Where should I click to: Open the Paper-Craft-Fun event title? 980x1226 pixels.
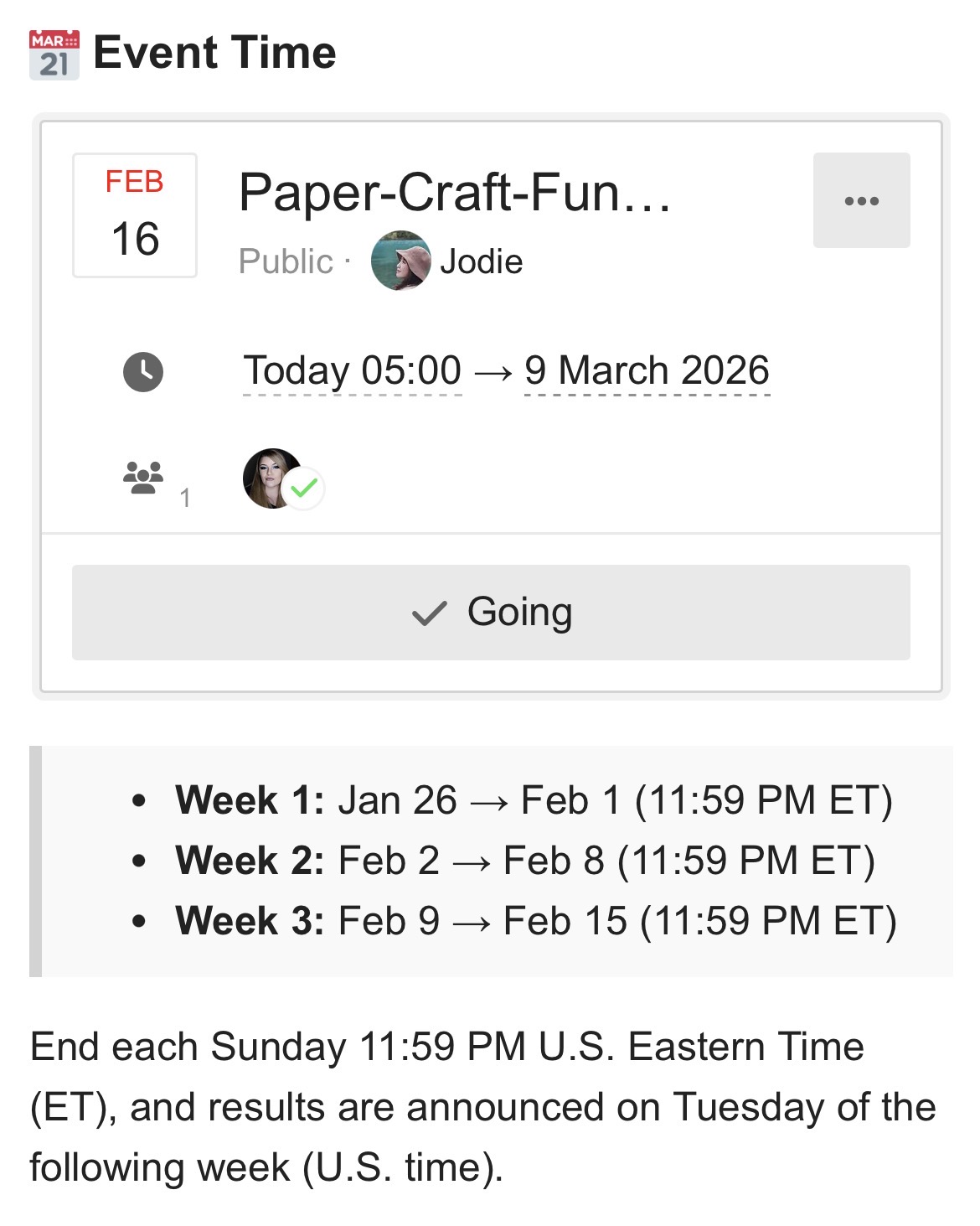pyautogui.click(x=455, y=193)
